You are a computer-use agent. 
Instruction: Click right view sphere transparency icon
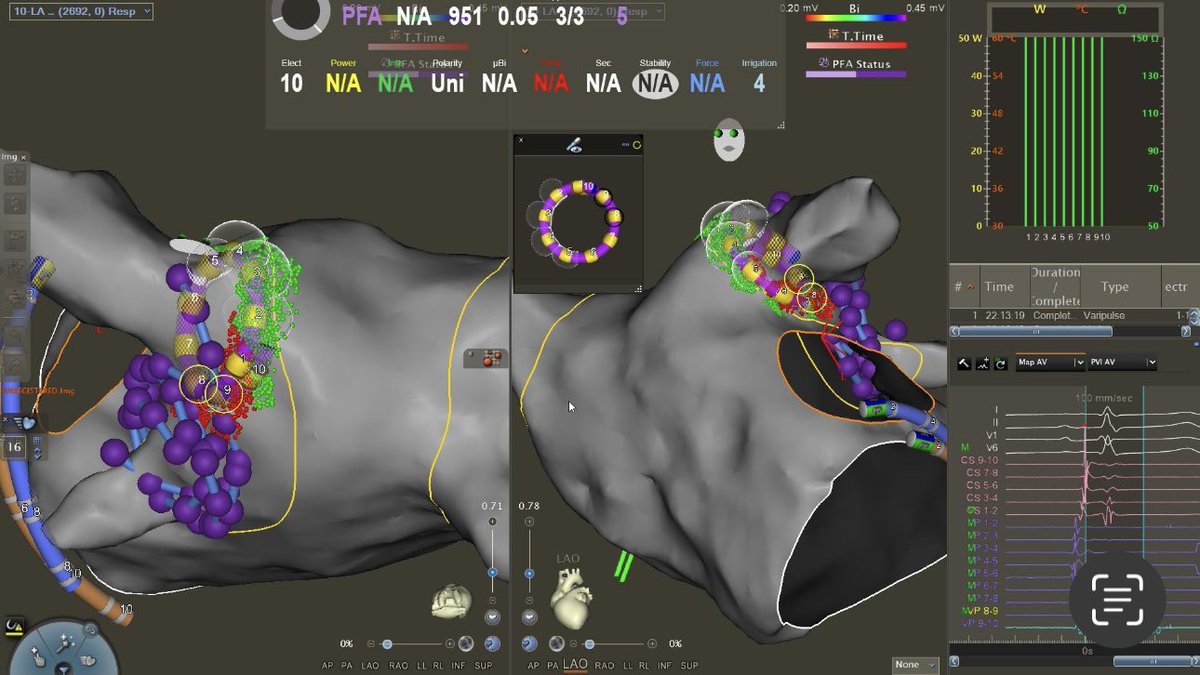click(557, 643)
